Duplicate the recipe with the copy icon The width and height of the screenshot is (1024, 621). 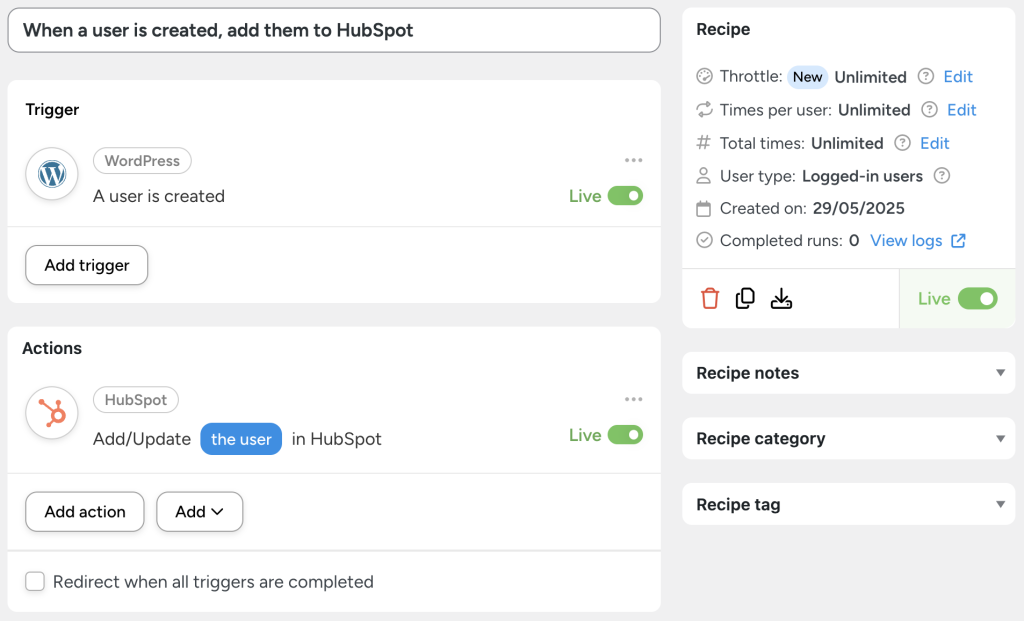tap(745, 298)
